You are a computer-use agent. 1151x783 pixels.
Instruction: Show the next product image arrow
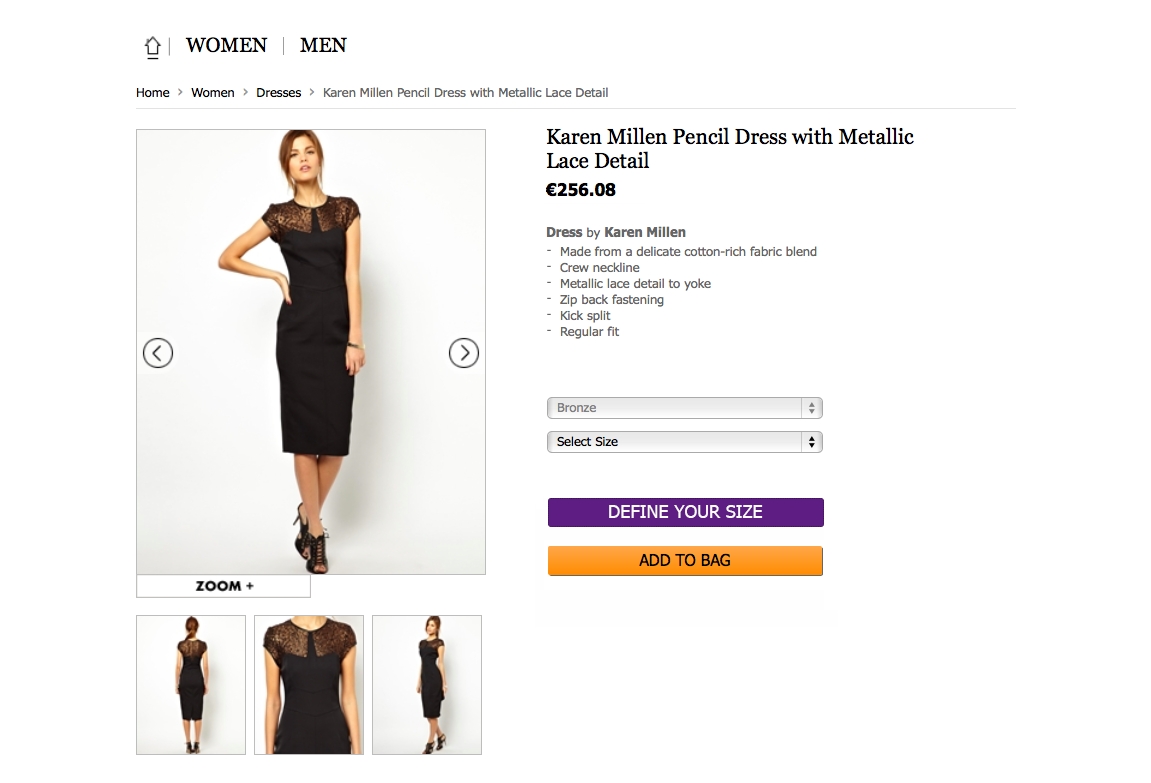coord(464,353)
